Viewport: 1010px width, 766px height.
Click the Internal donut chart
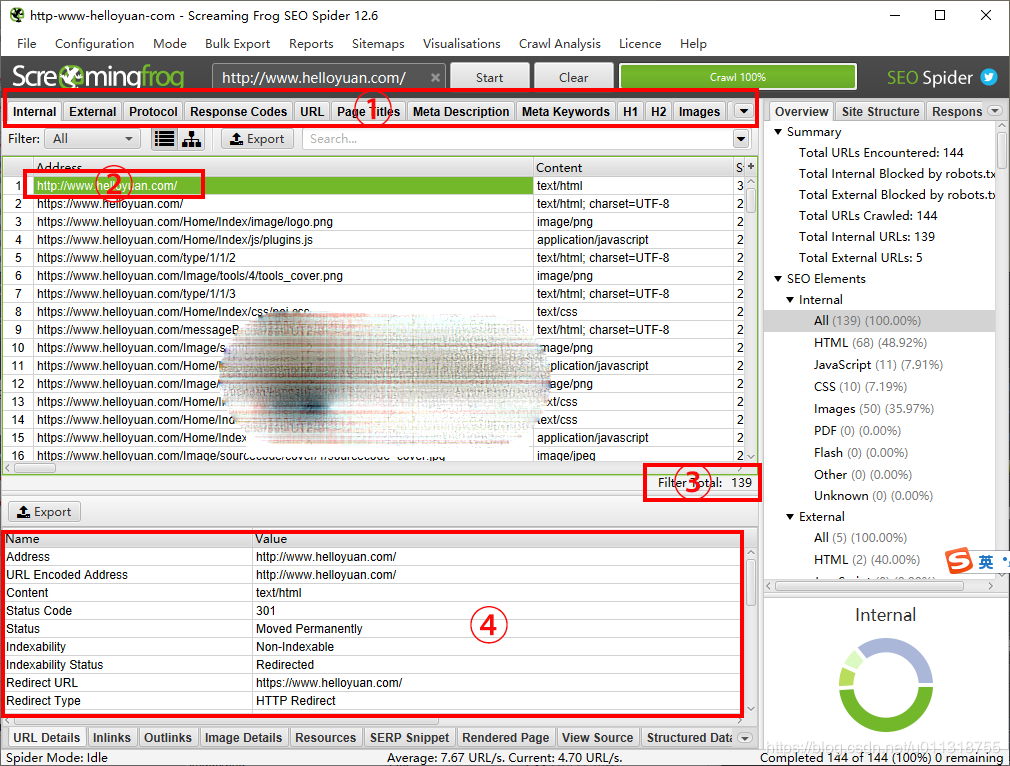(886, 685)
